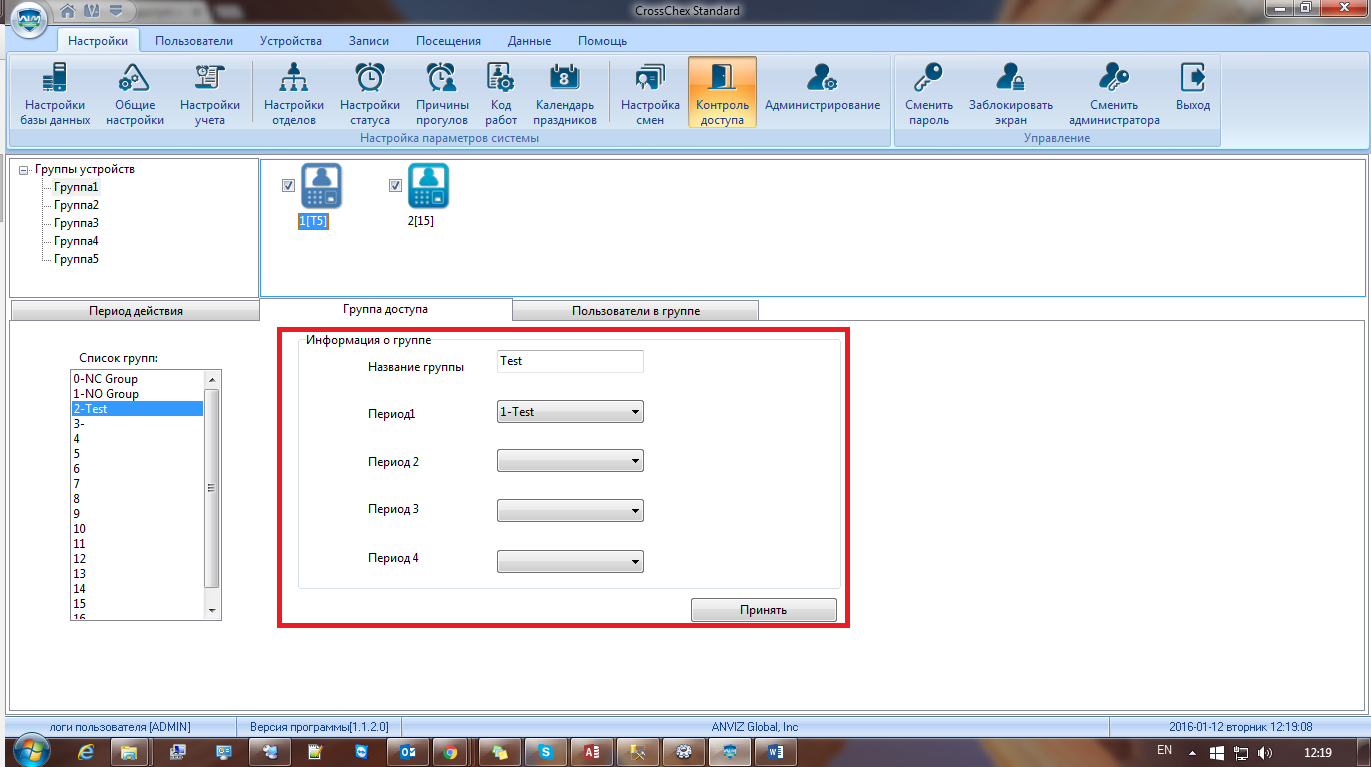The height and width of the screenshot is (767, 1371).
Task: Open Настройки базы данных settings
Action: coord(55,93)
